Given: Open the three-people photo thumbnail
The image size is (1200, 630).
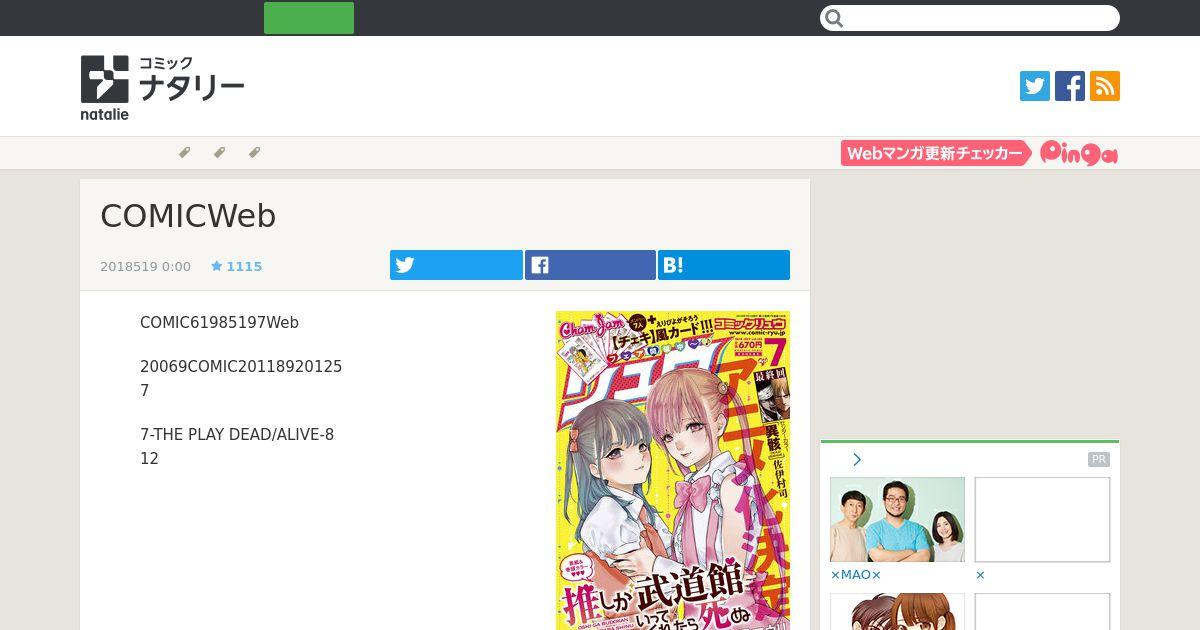Looking at the screenshot, I should coord(897,519).
